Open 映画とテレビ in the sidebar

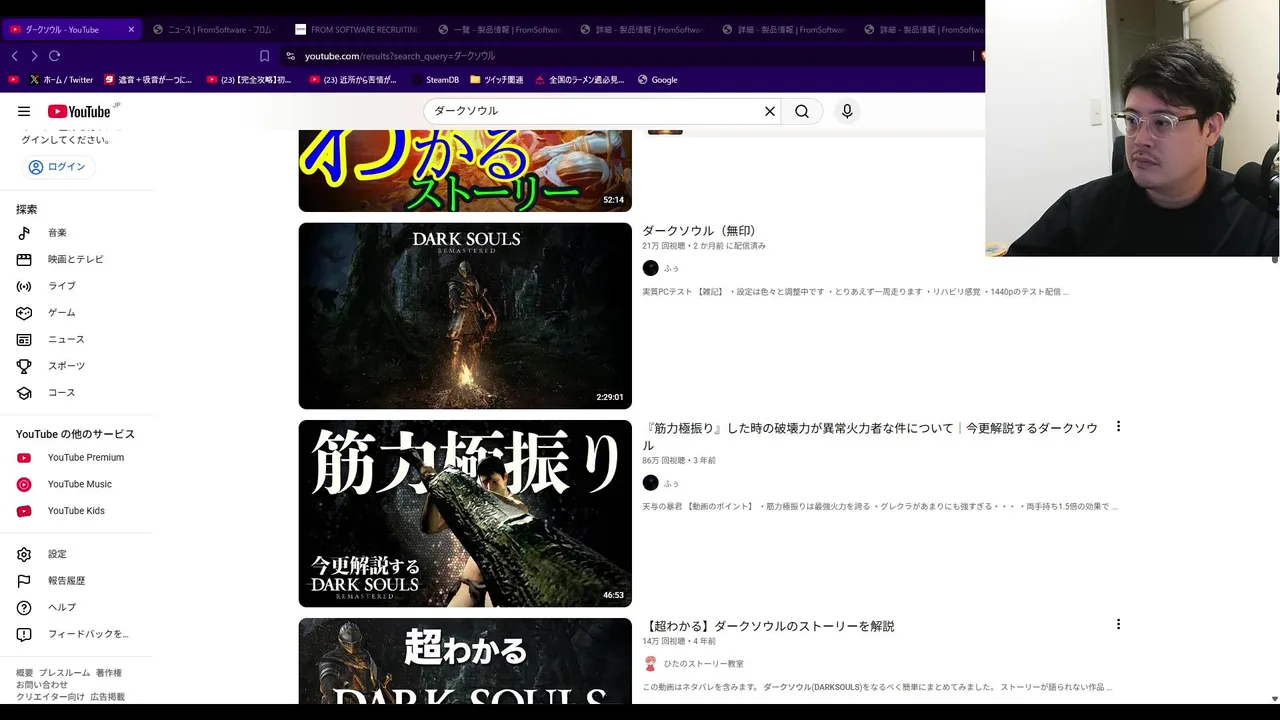tap(77, 259)
